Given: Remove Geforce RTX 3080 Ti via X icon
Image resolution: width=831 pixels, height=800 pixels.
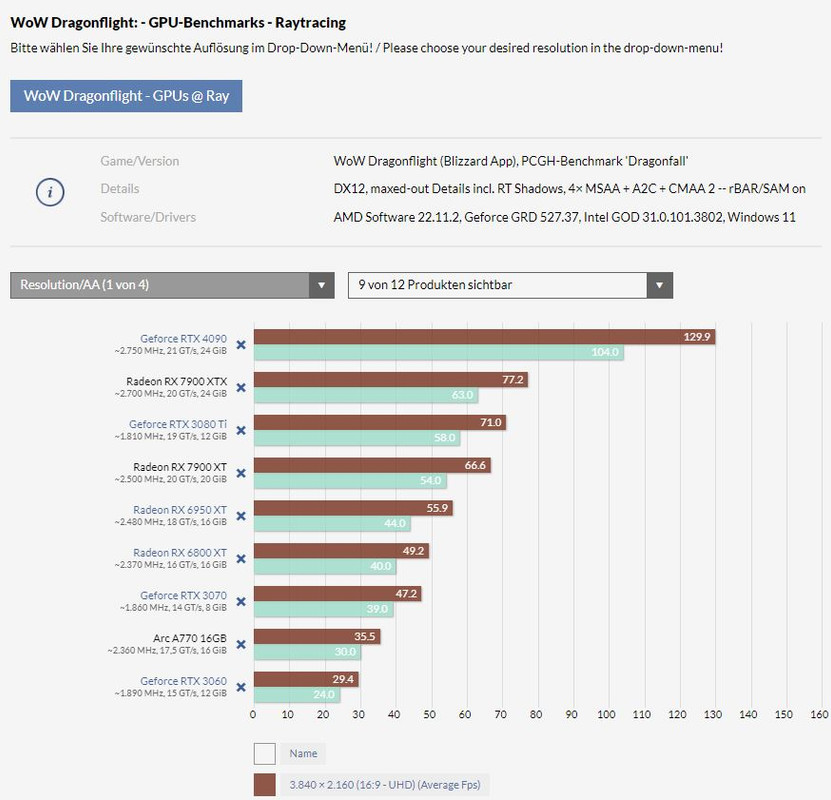Looking at the screenshot, I should click(x=241, y=430).
